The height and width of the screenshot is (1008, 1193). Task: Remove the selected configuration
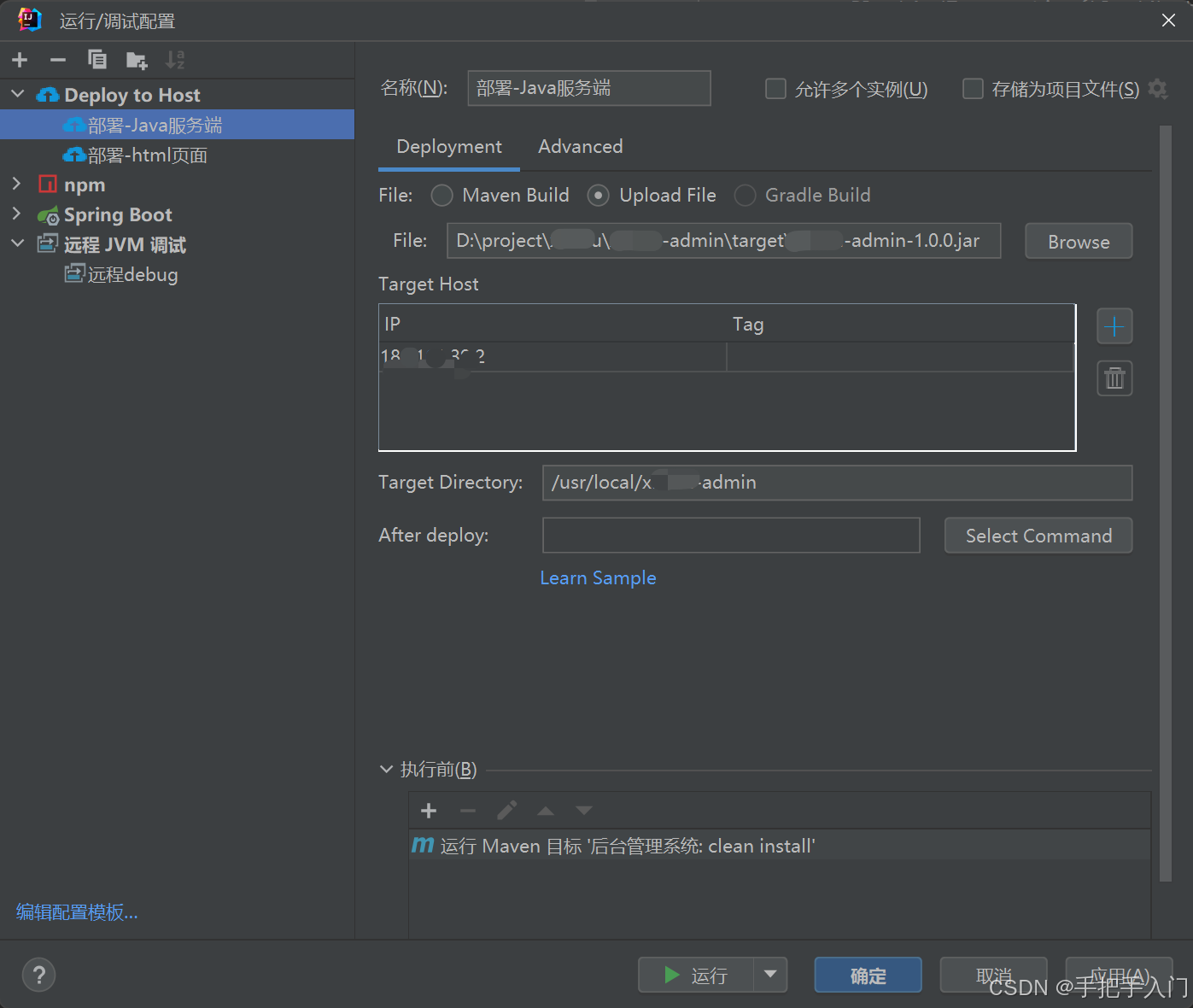pos(57,60)
